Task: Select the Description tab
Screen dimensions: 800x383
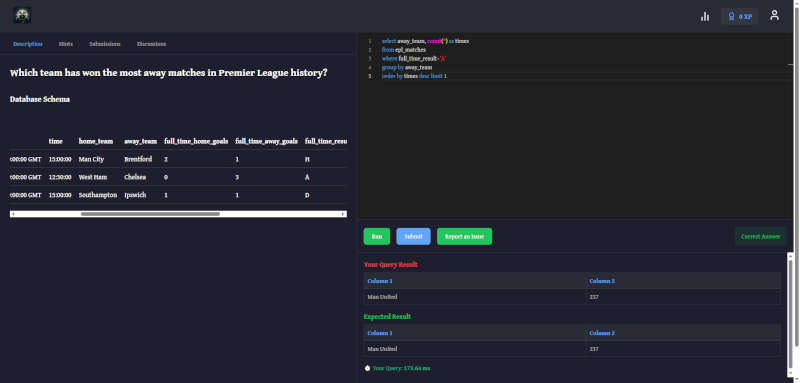Action: pos(28,44)
